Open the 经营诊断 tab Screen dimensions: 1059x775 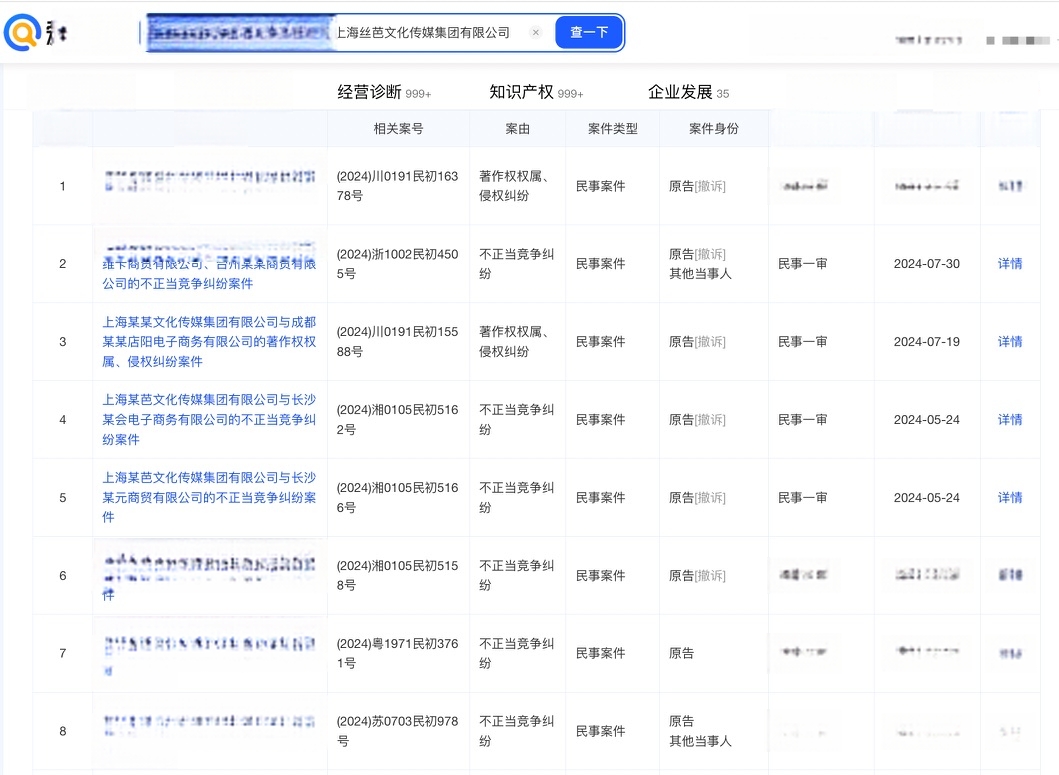pos(384,92)
